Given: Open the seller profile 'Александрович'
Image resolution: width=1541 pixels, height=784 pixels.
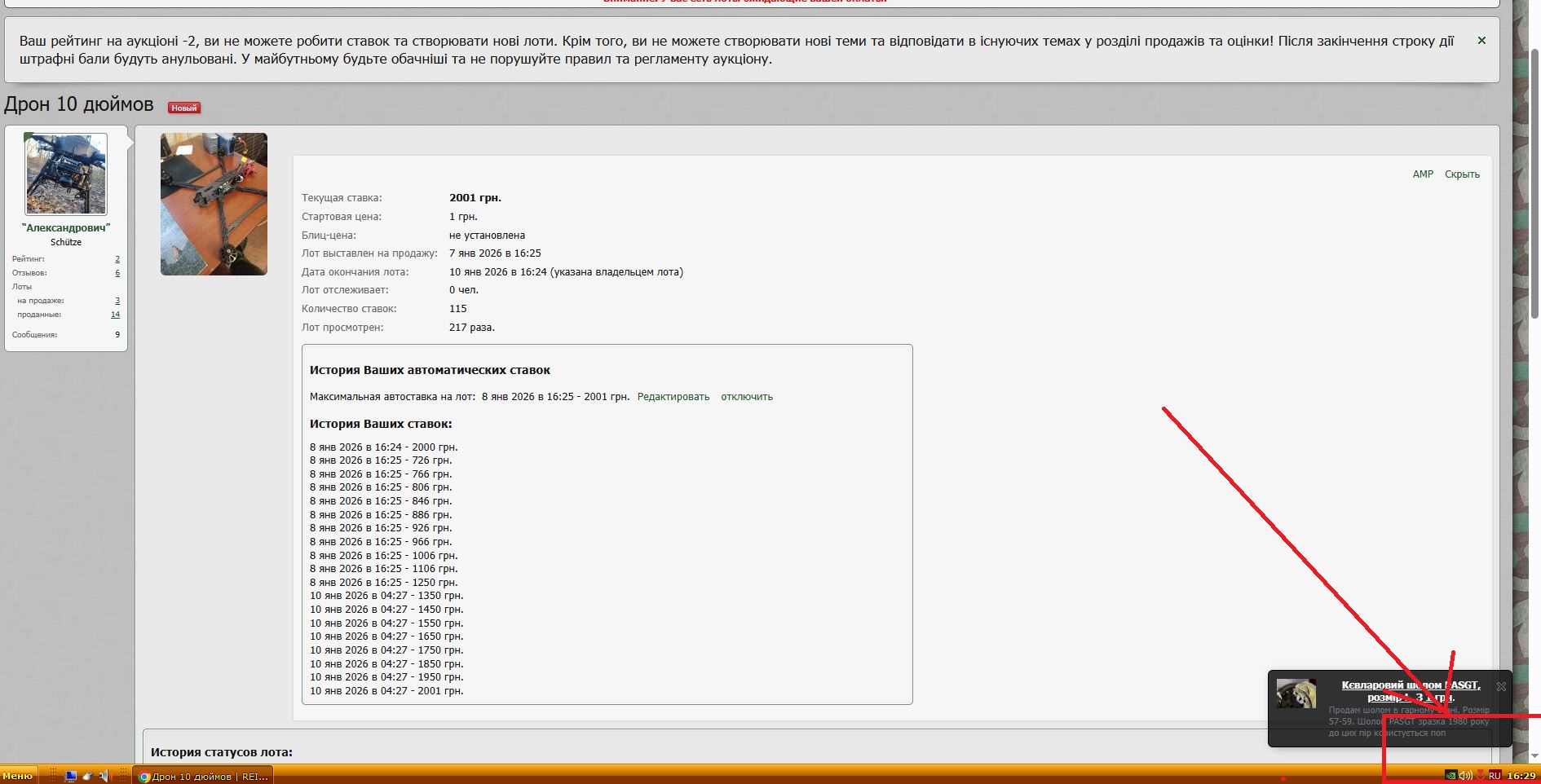Looking at the screenshot, I should 66,228.
